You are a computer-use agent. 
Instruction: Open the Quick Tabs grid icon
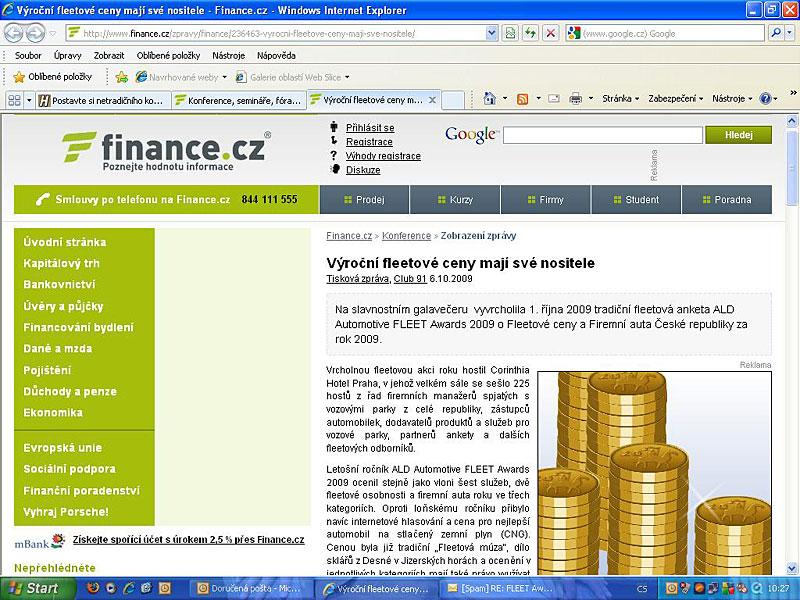[14, 100]
